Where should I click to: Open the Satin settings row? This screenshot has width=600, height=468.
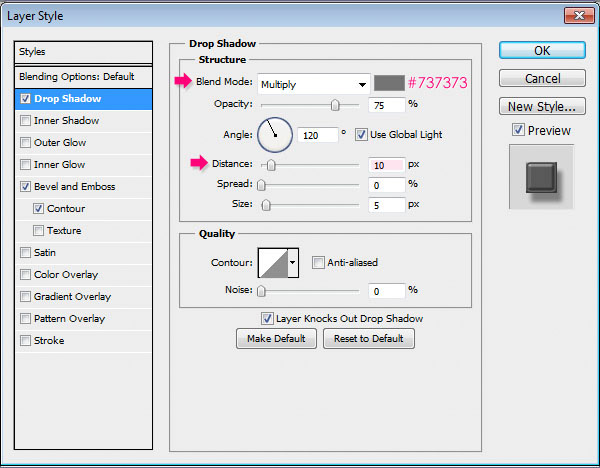(83, 253)
